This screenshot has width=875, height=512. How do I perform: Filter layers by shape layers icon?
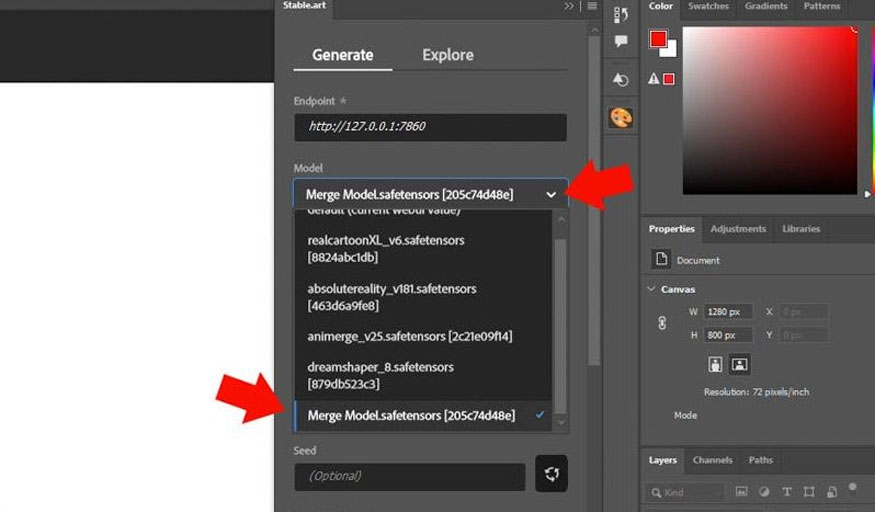click(x=809, y=491)
